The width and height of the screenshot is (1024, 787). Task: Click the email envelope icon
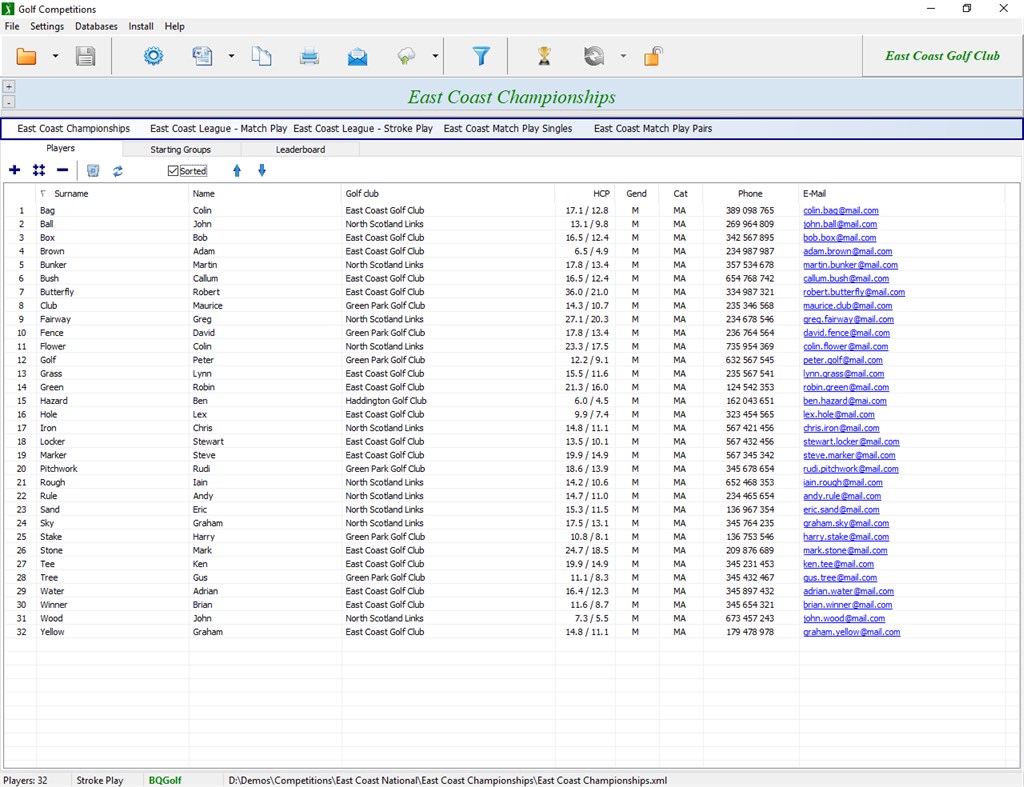pos(357,56)
